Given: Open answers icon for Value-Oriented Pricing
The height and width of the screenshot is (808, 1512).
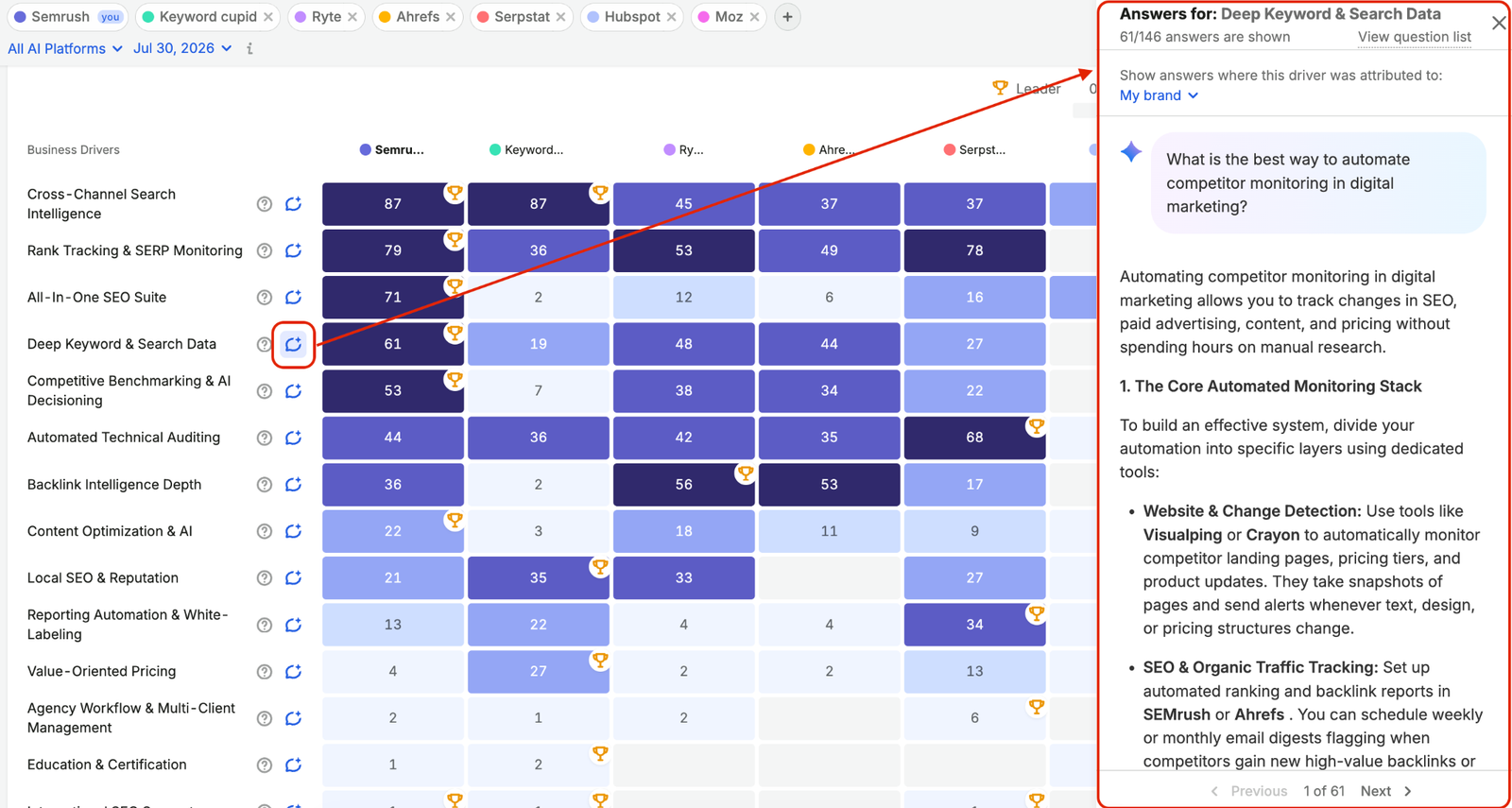Looking at the screenshot, I should pos(294,671).
